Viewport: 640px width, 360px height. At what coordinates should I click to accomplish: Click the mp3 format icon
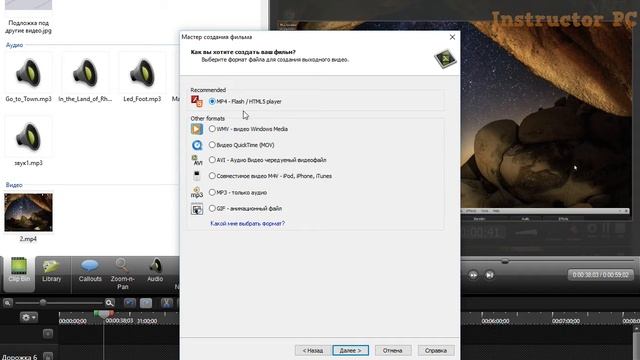coord(197,192)
